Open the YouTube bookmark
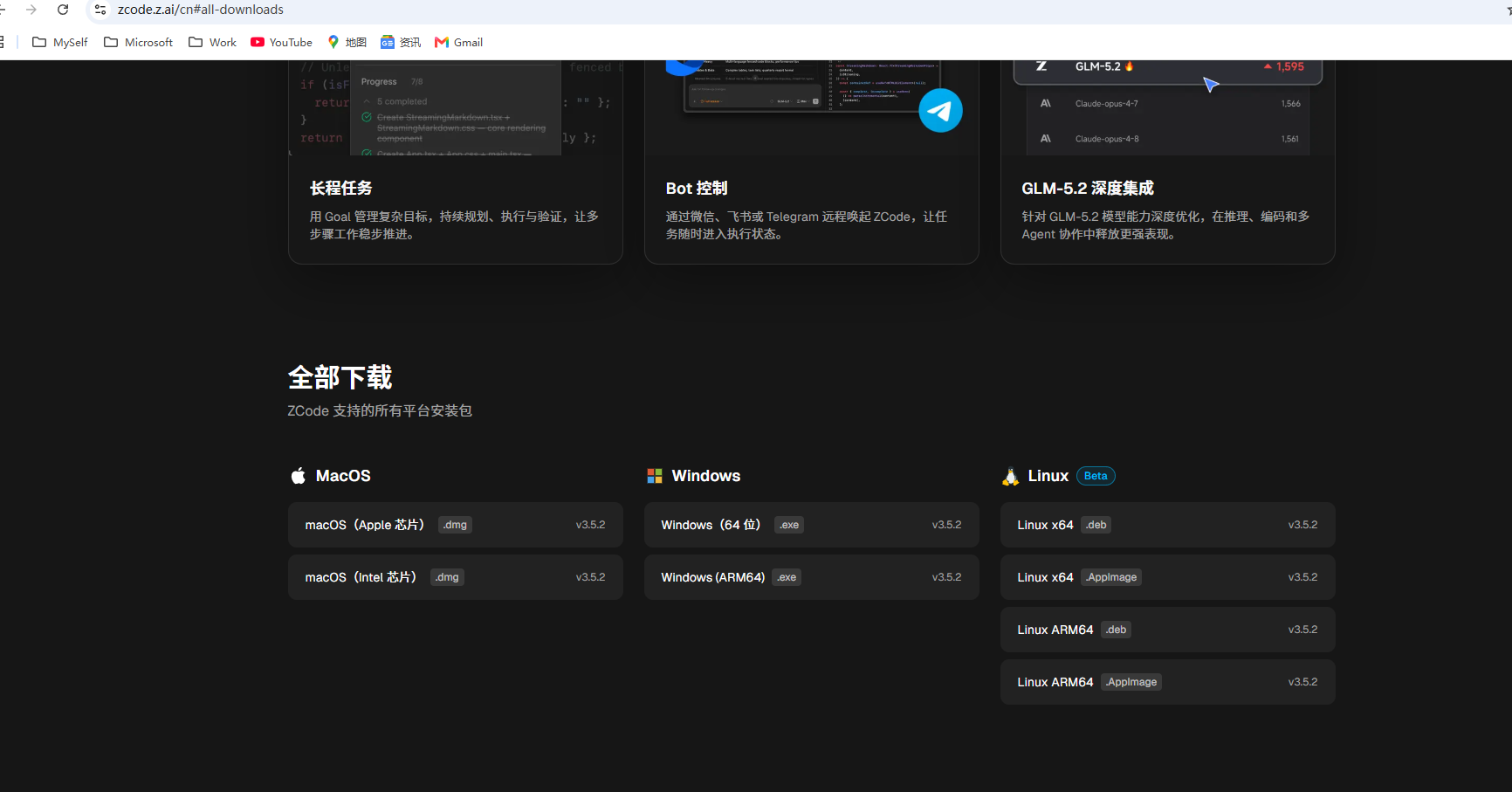 point(281,42)
